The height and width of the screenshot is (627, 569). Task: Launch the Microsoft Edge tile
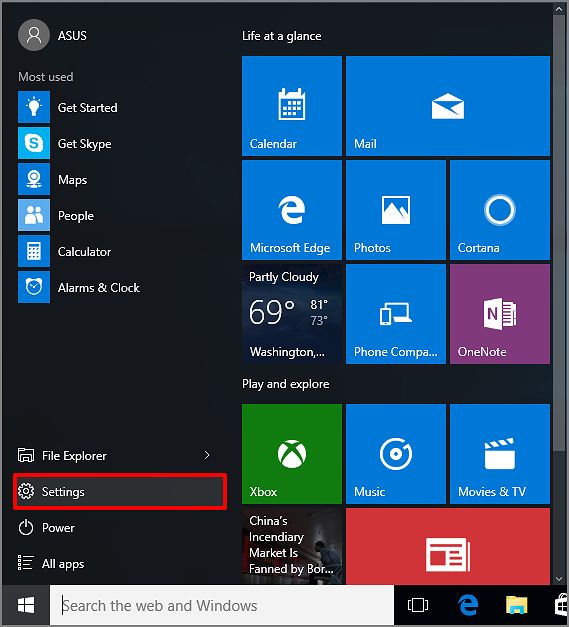click(x=291, y=210)
